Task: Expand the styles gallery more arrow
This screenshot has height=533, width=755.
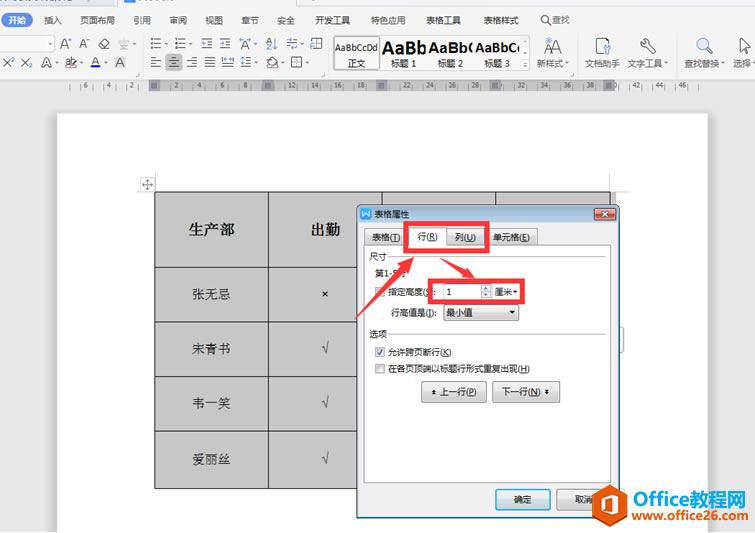Action: click(x=525, y=64)
